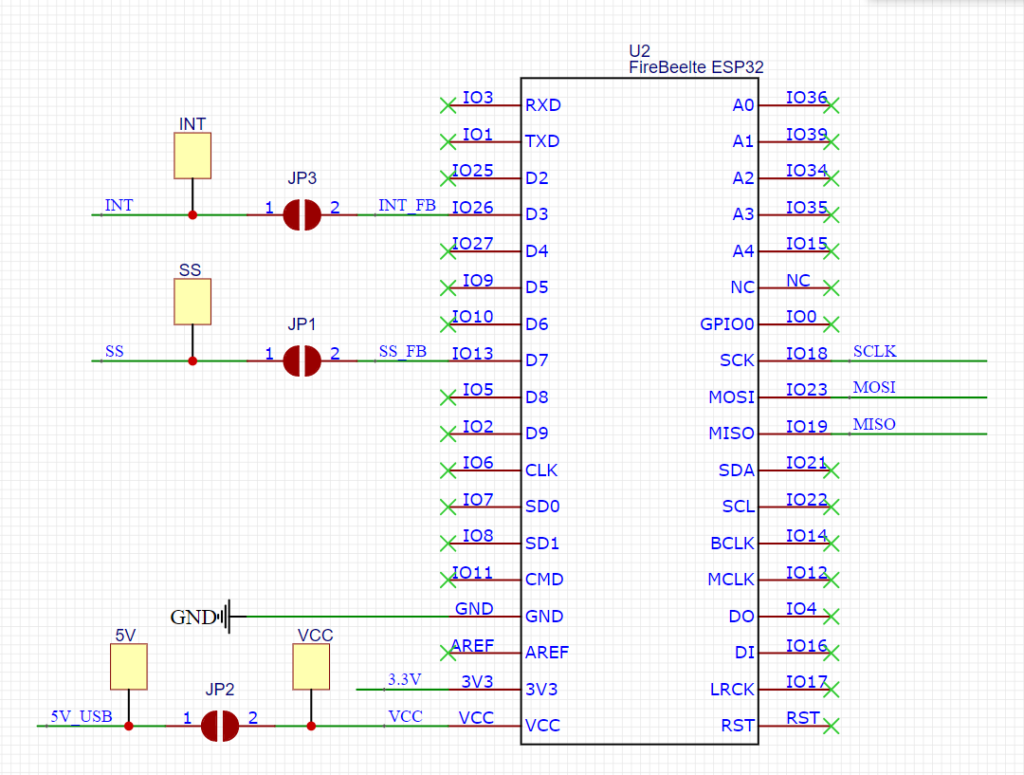
Task: Click the no-connect cross on IO22 pin
Action: pyautogui.click(x=831, y=507)
